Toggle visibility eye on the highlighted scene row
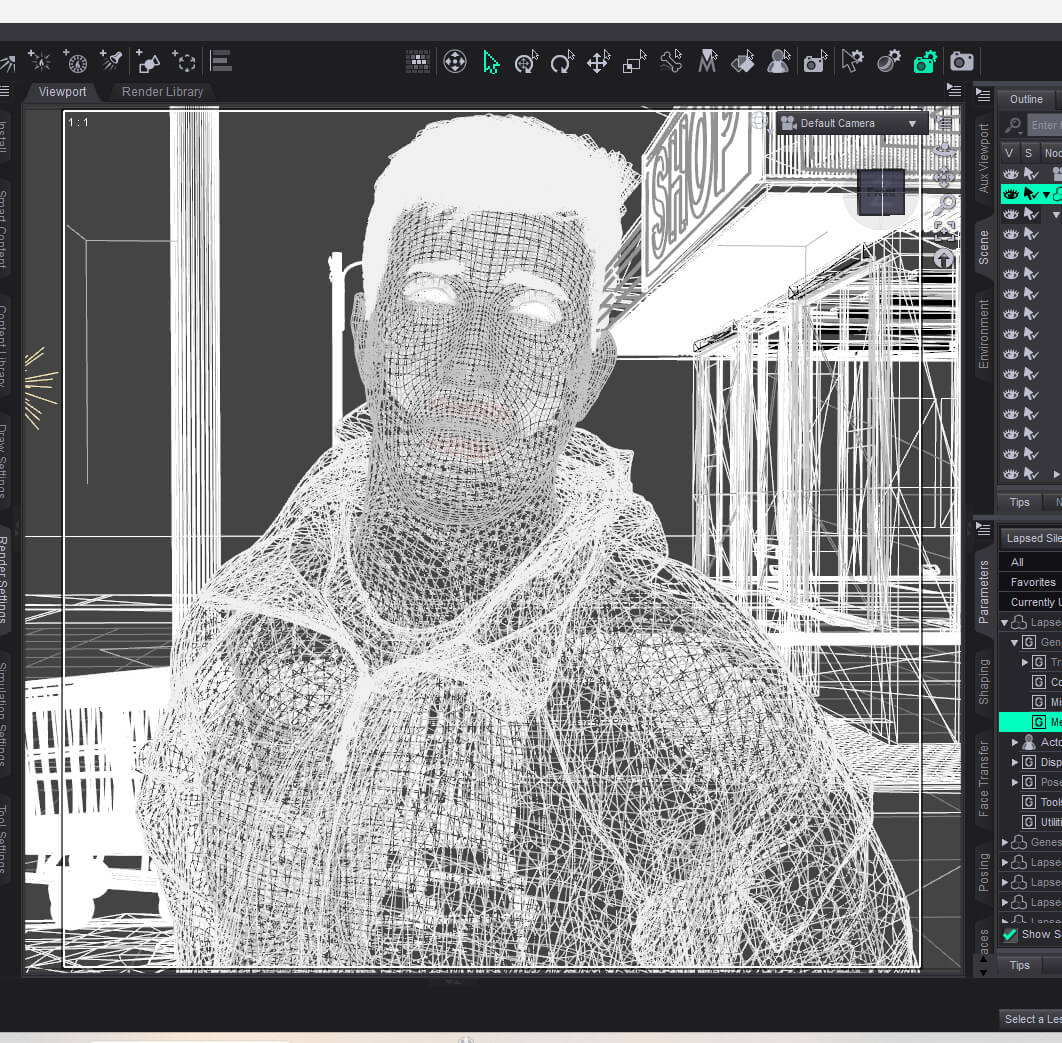This screenshot has height=1043, width=1062. (x=1011, y=194)
